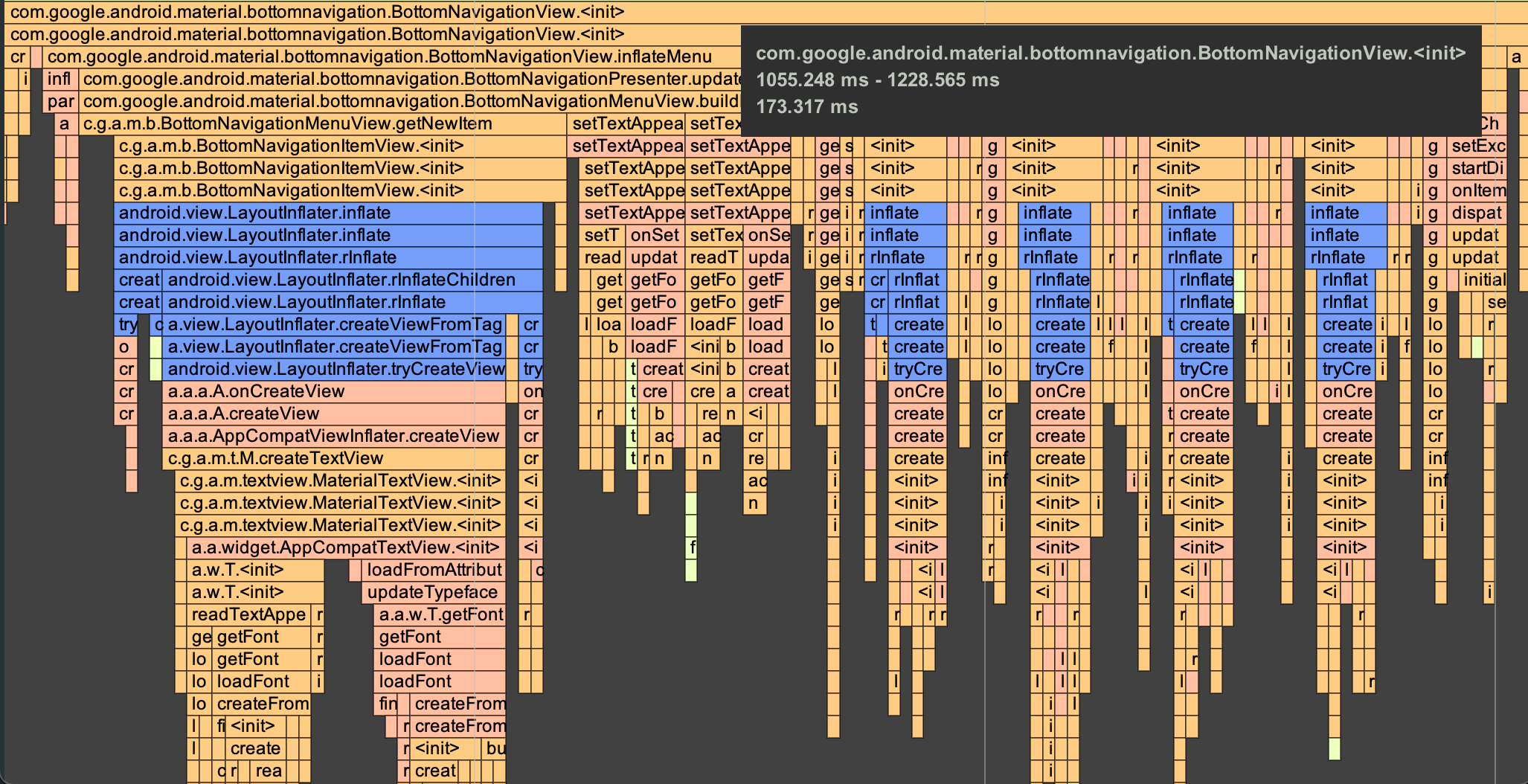The height and width of the screenshot is (784, 1528).
Task: Select the setTextAppearance frame
Action: 625,123
